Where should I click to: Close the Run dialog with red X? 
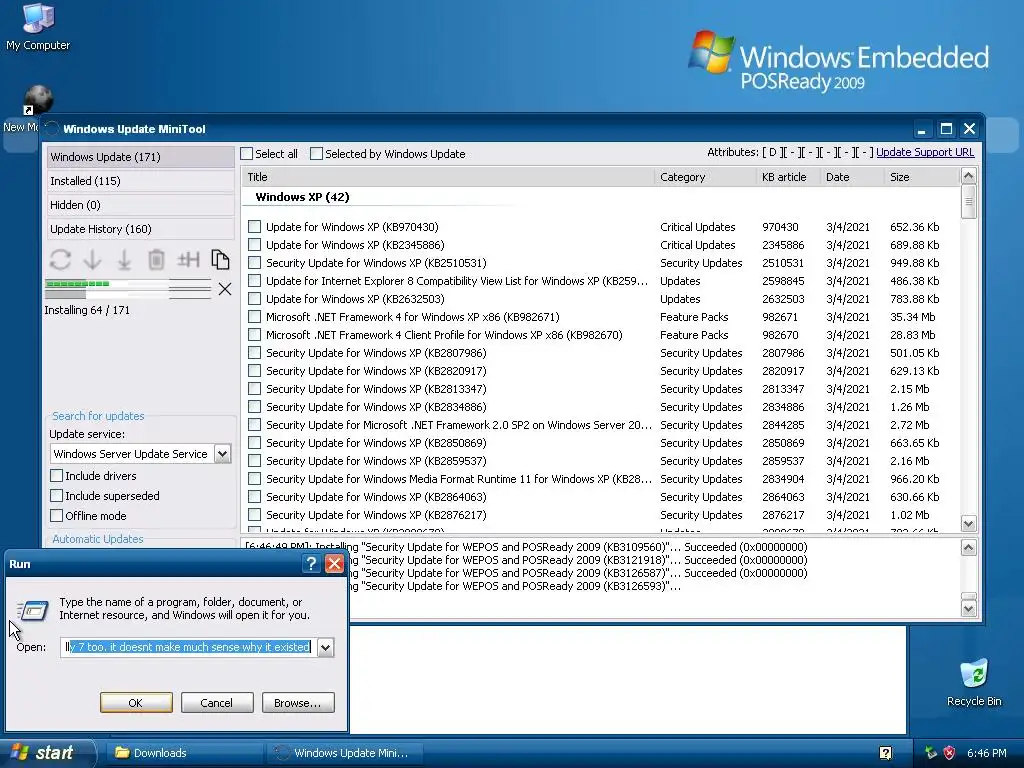(x=334, y=564)
